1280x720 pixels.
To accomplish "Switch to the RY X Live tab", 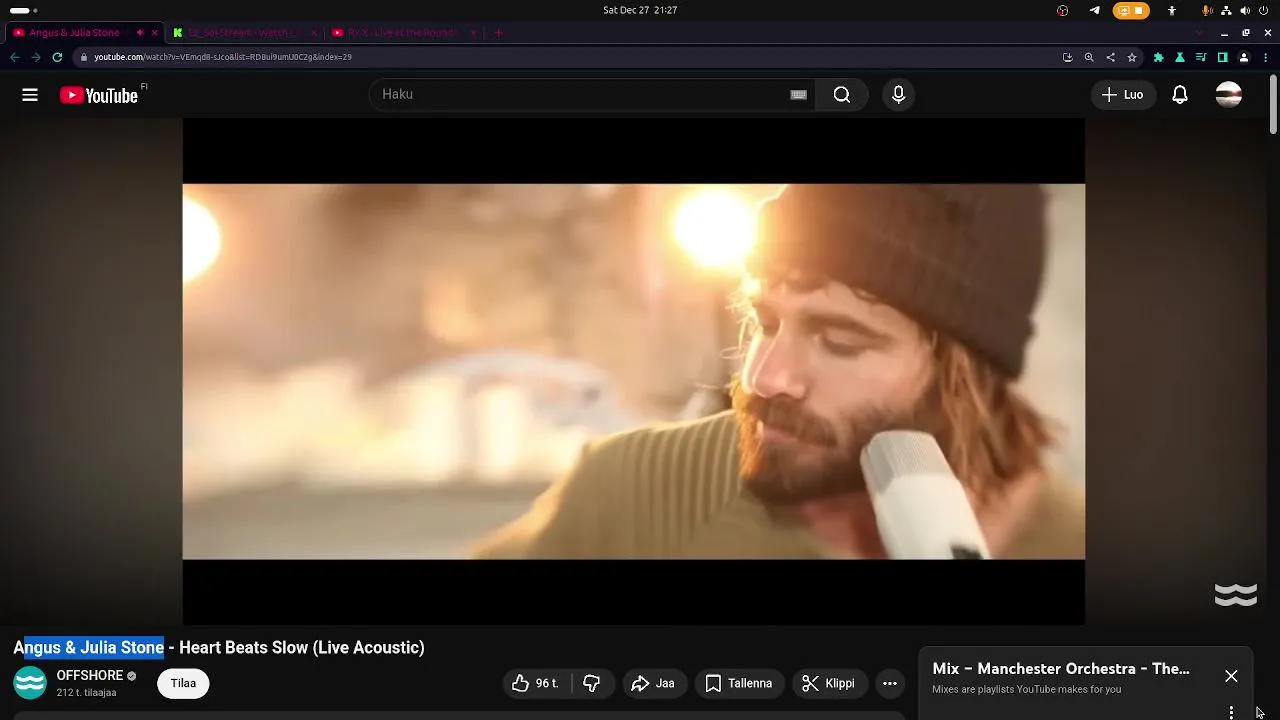I will (x=403, y=33).
